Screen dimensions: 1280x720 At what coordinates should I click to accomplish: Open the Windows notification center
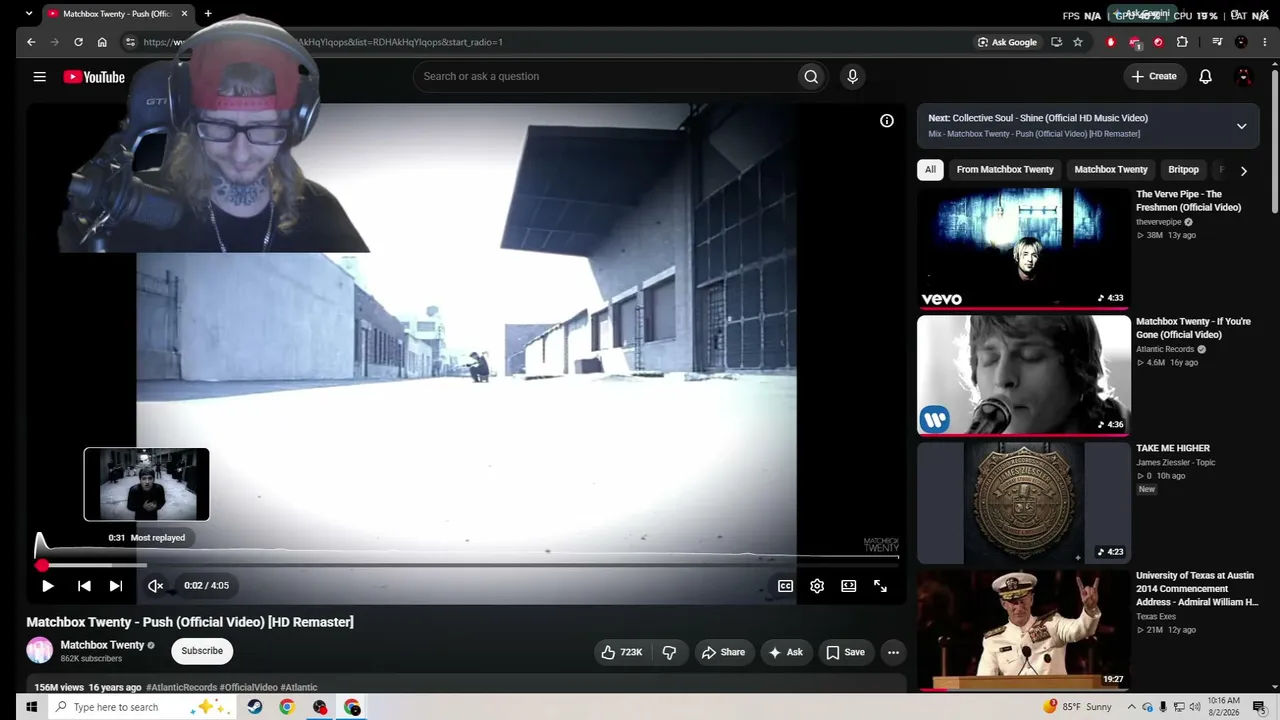point(1259,707)
